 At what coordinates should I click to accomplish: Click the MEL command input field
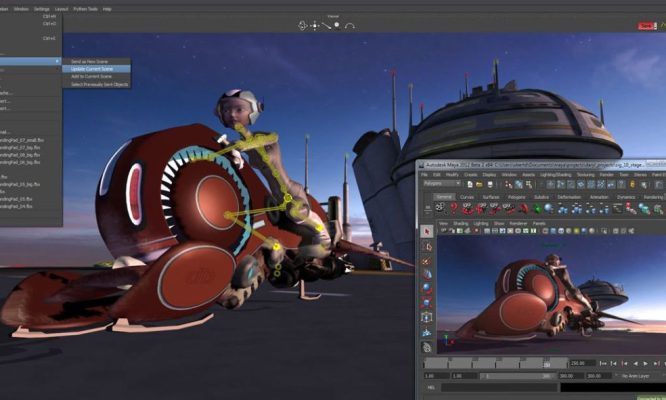coord(500,388)
